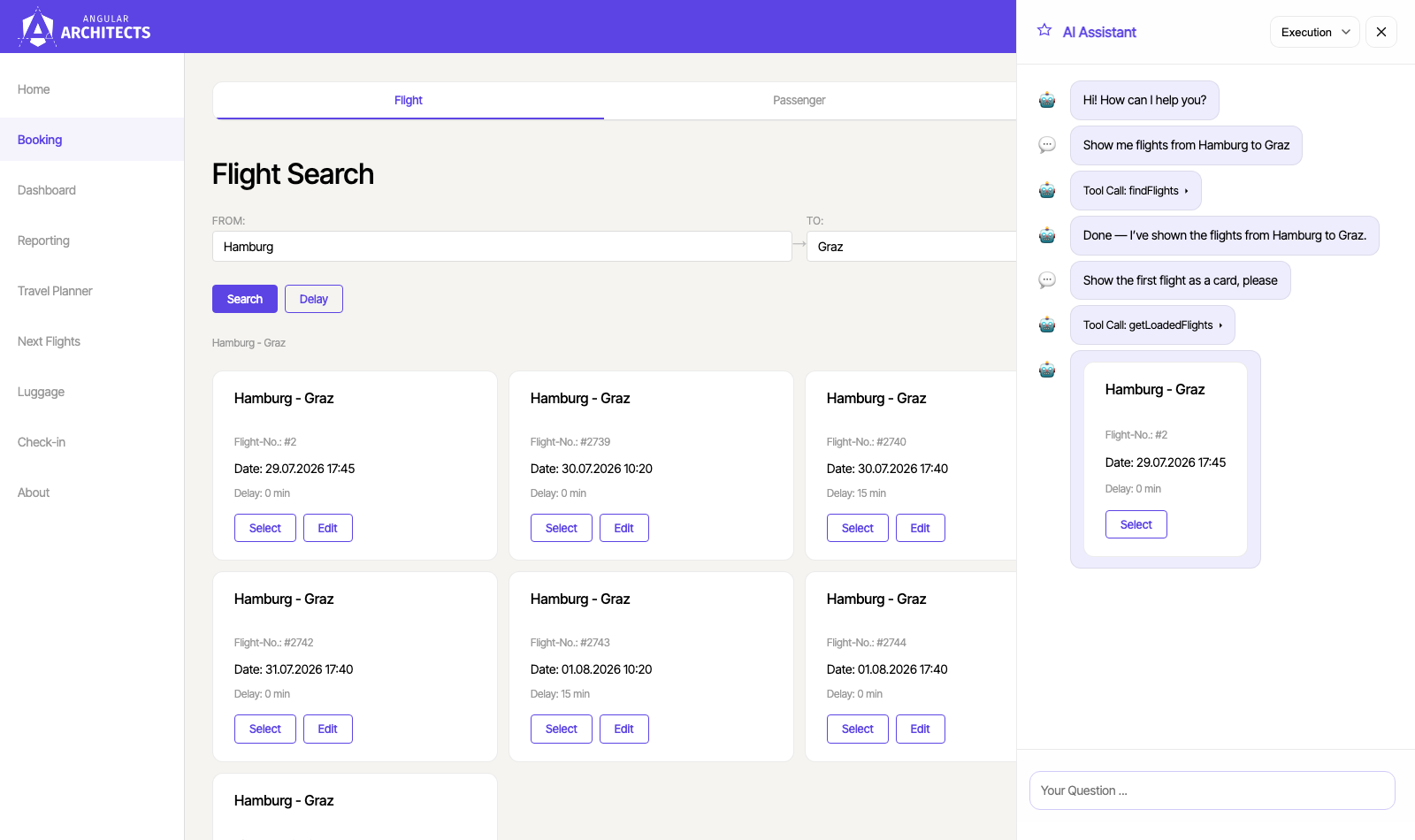Edit flight #2742
1415x840 pixels.
click(x=328, y=729)
